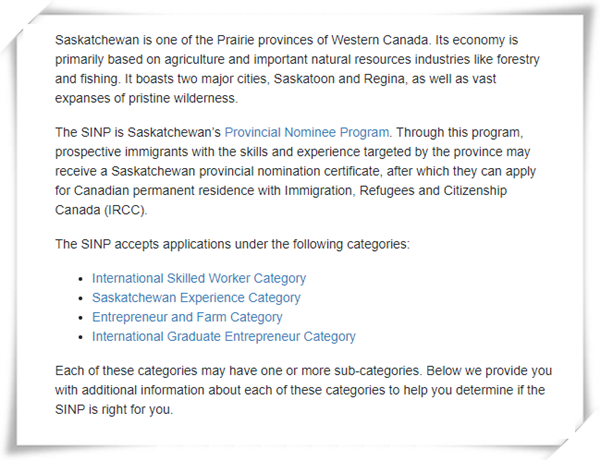Image resolution: width=600 pixels, height=460 pixels.
Task: Click the bullet before International Skilled Worker
Action: tap(80, 279)
